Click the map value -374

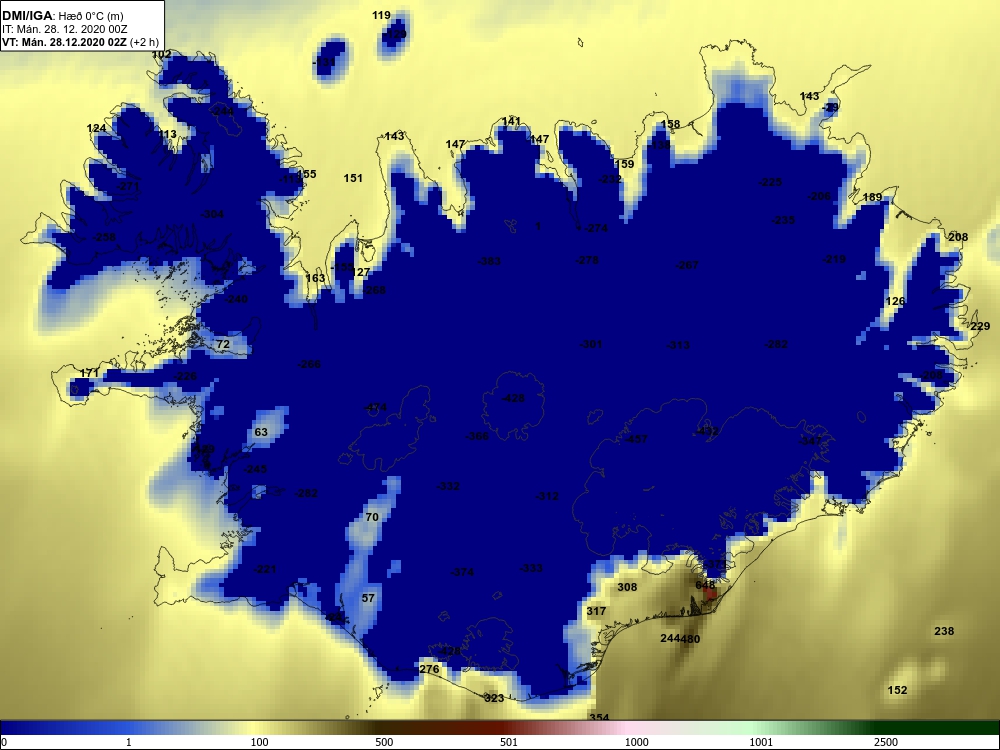462,573
